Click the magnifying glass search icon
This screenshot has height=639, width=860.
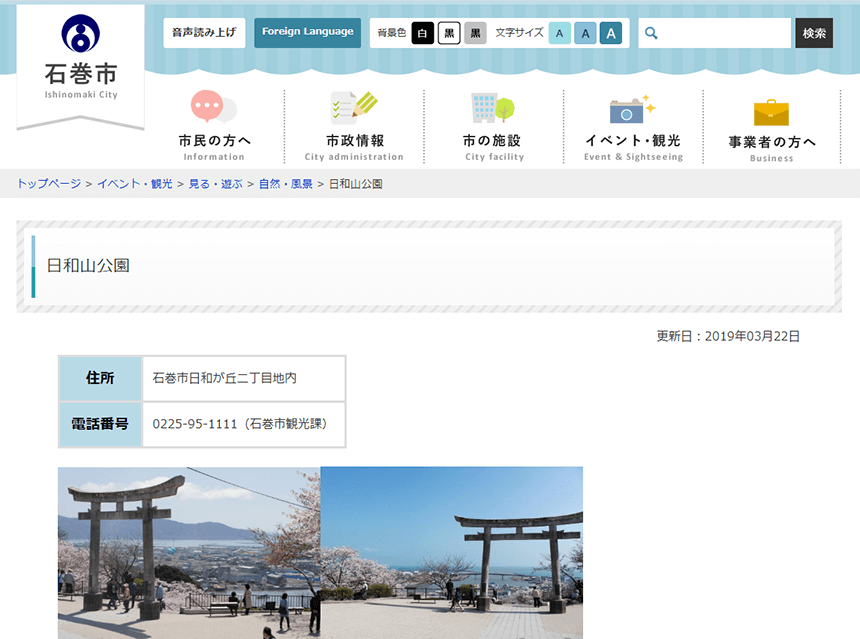[x=652, y=33]
